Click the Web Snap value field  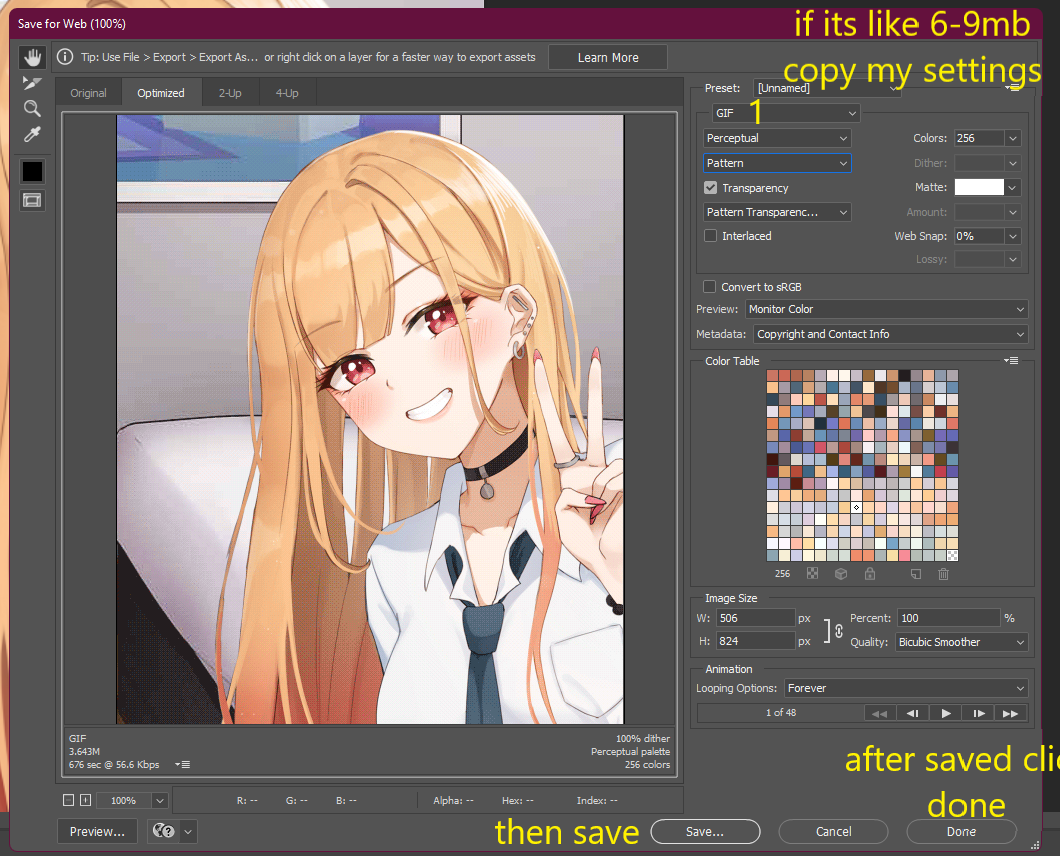pyautogui.click(x=980, y=236)
